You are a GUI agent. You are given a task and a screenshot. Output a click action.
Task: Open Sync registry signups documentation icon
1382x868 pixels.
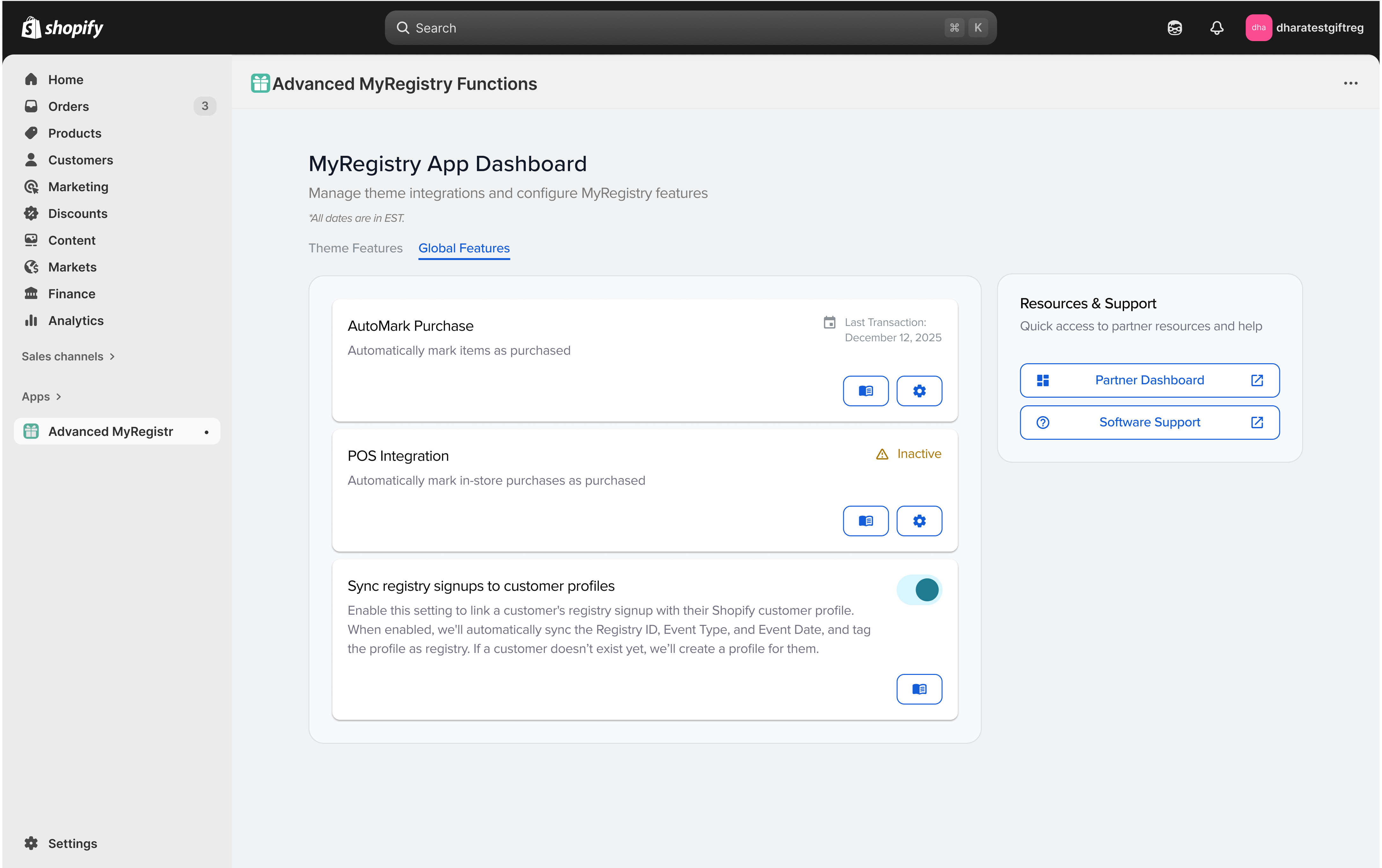click(x=919, y=689)
